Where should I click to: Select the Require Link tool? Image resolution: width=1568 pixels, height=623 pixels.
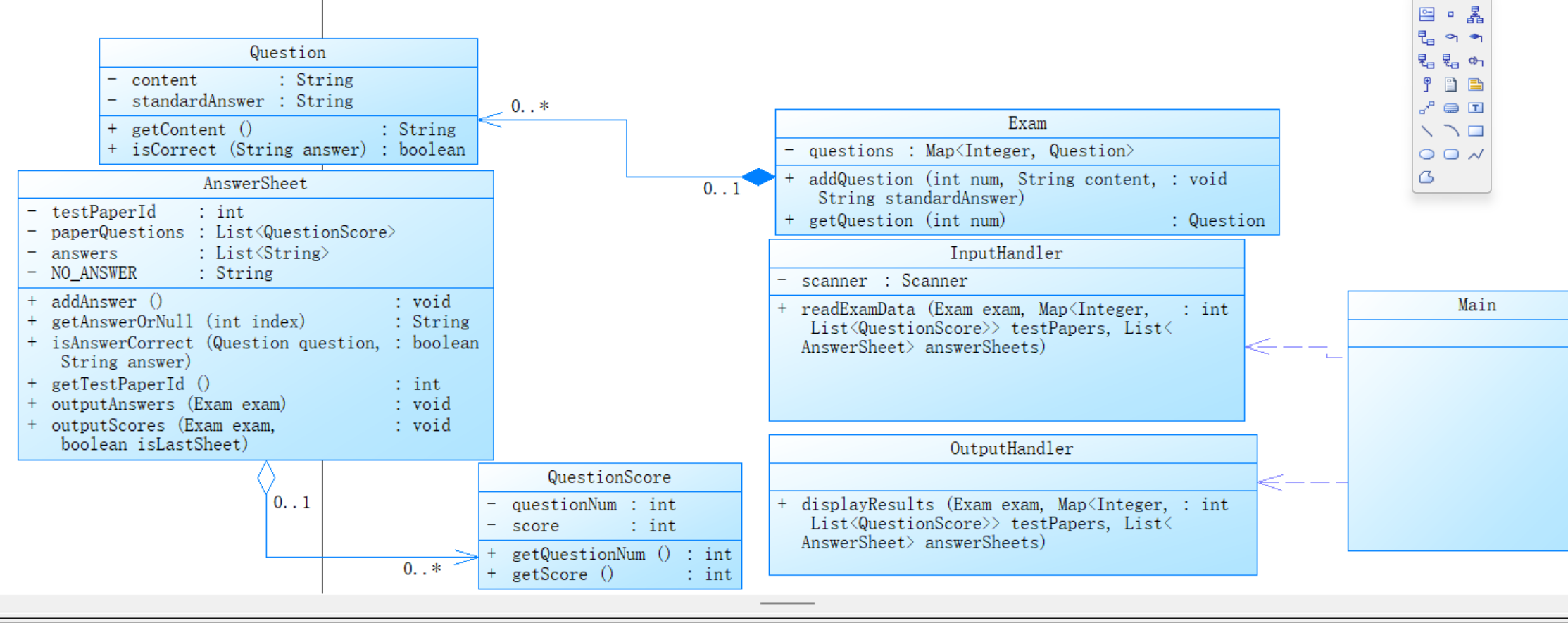(1476, 61)
